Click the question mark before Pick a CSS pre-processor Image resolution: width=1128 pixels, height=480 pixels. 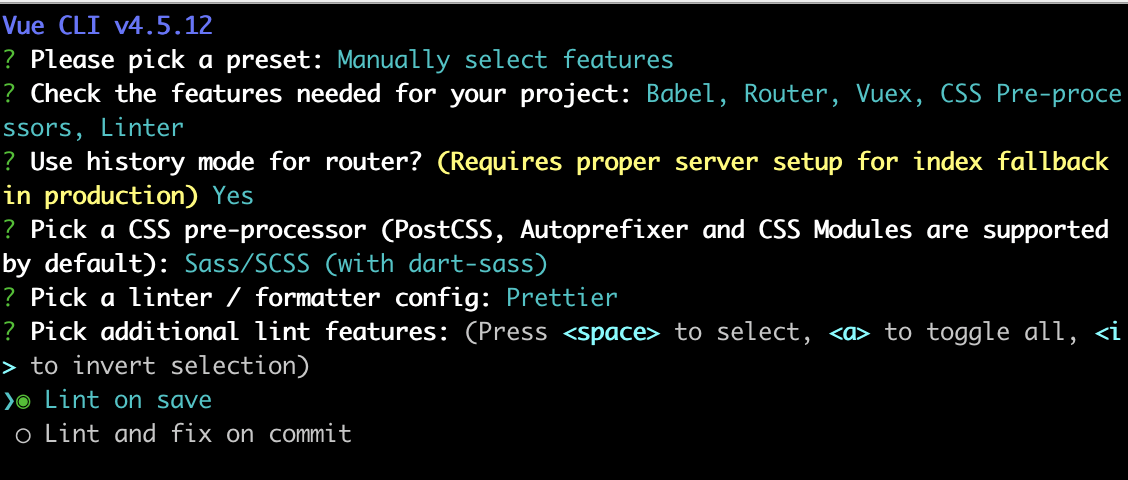(x=9, y=230)
